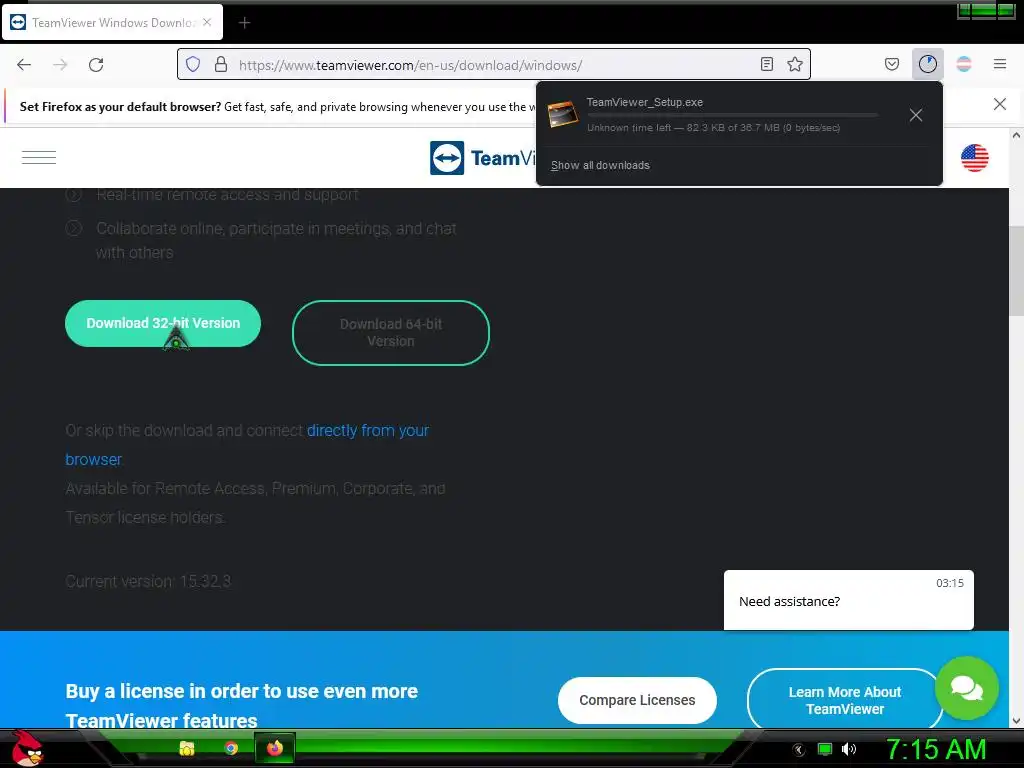Open the green live chat button

tap(967, 688)
